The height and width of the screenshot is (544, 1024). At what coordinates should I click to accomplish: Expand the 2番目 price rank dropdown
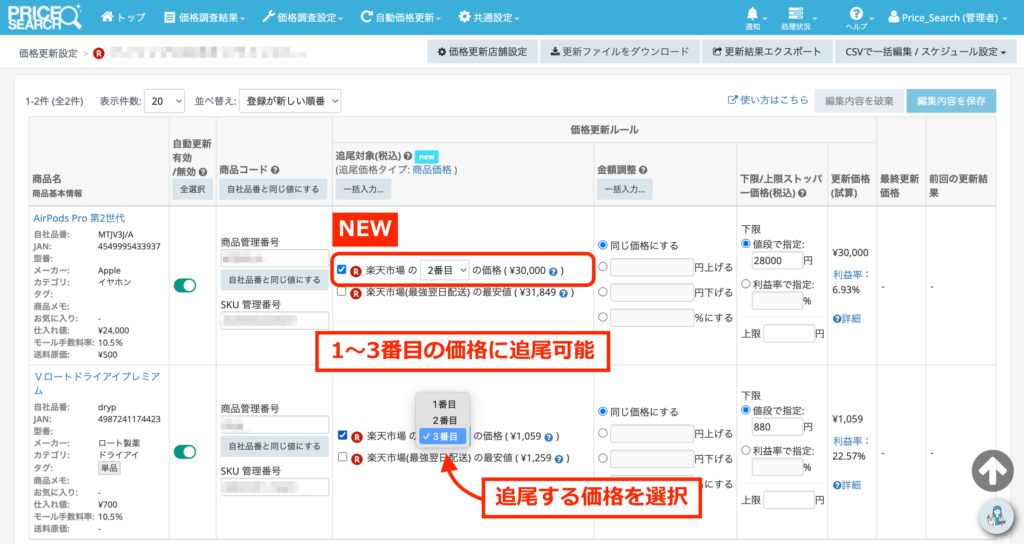click(x=444, y=270)
